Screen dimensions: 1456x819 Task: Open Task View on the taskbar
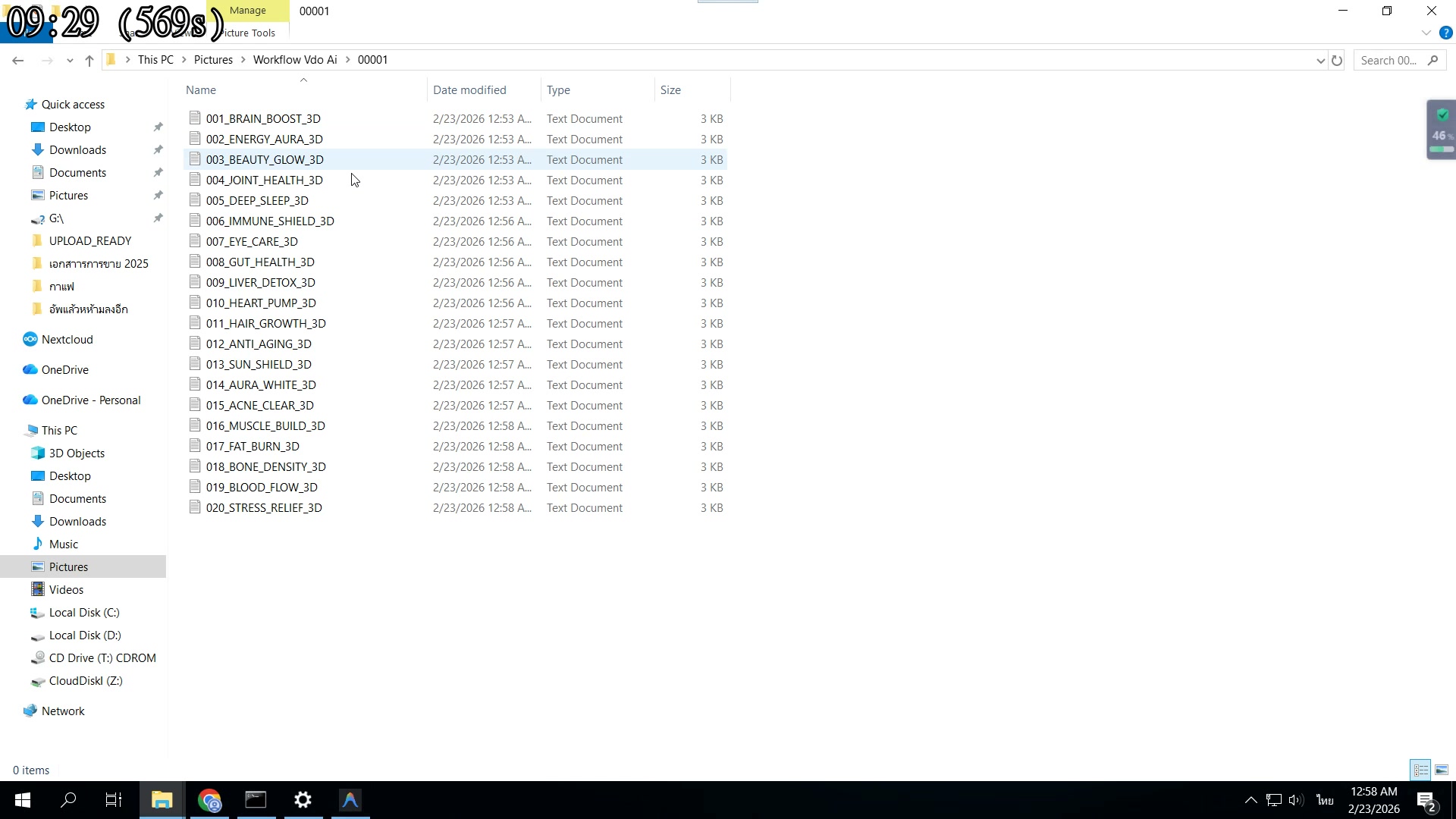coord(114,800)
